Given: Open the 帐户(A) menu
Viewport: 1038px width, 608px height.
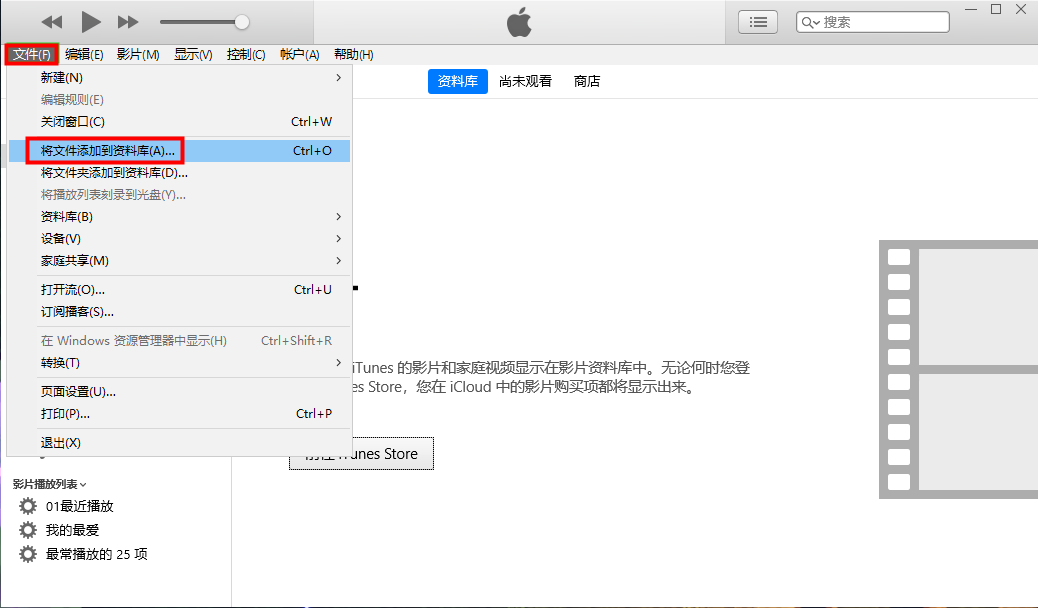Looking at the screenshot, I should [299, 54].
